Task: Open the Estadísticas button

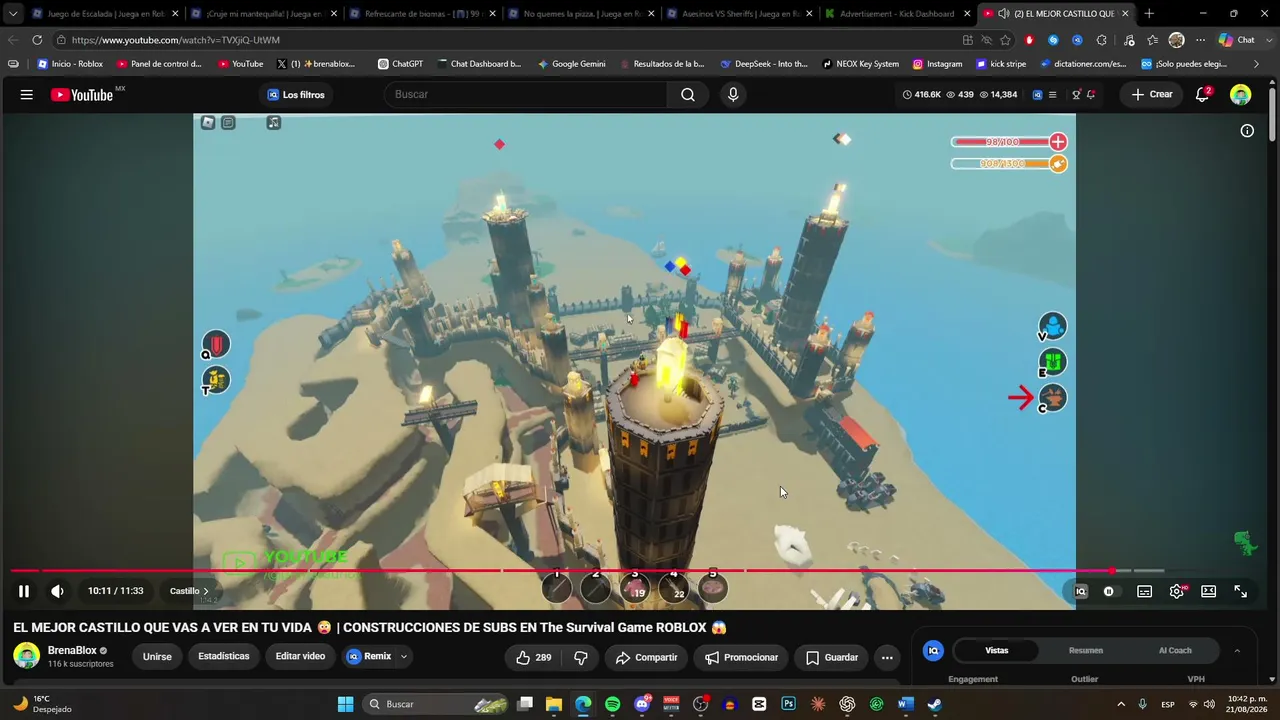Action: (x=224, y=657)
